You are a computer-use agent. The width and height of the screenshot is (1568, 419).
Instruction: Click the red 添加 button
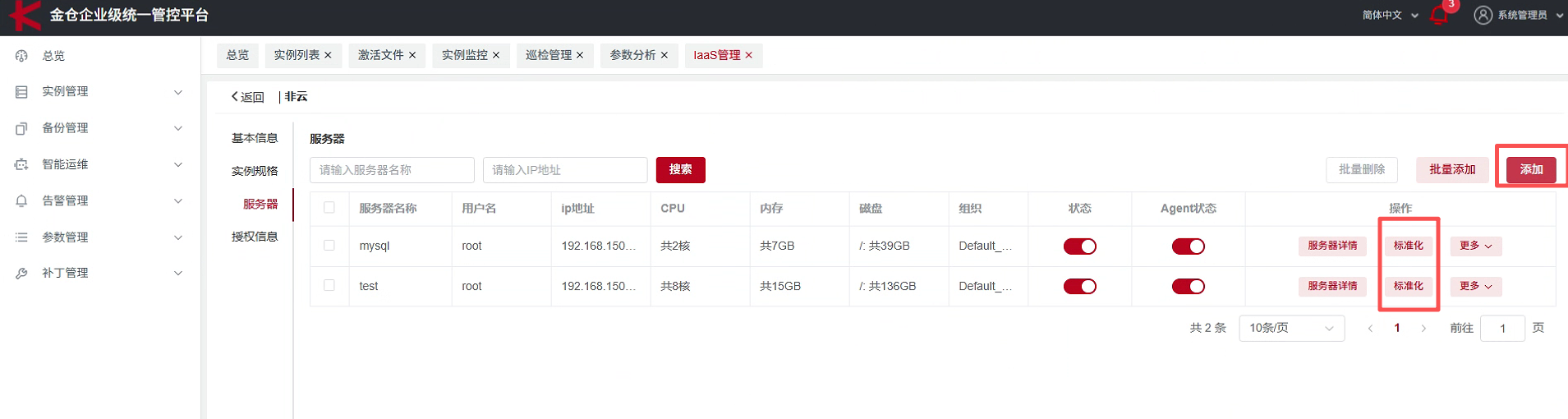point(1530,169)
